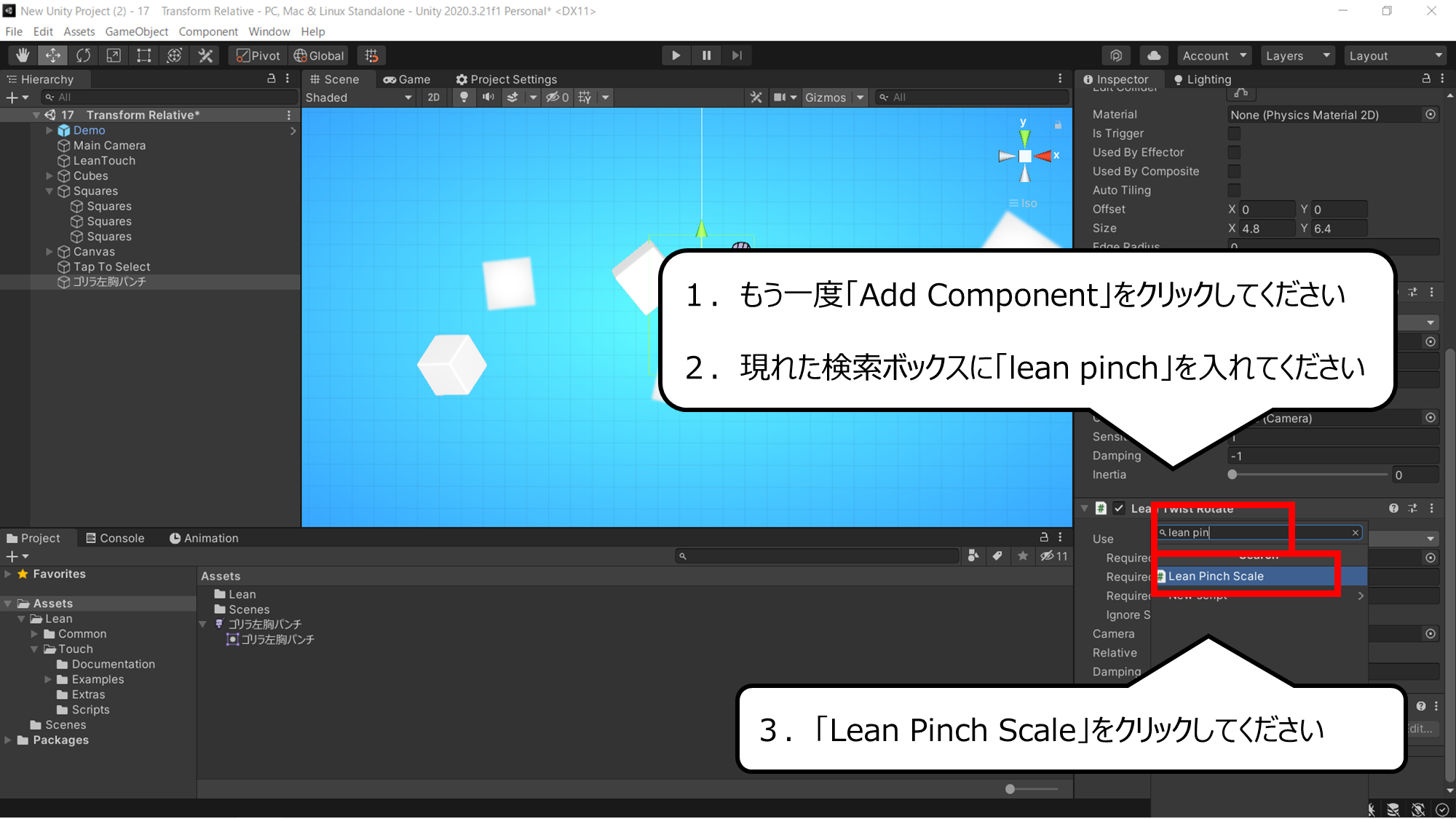This screenshot has height=819, width=1456.
Task: Select the Transform tool
Action: coord(175,55)
